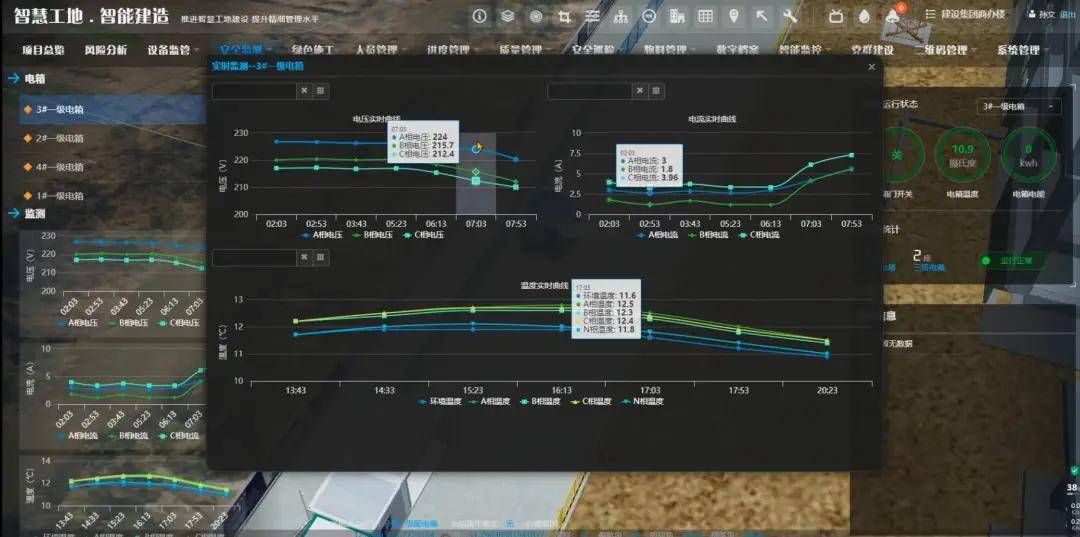Open the 3#一级电箱 dropdown in status panel
This screenshot has width=1080, height=537.
[x=1018, y=106]
